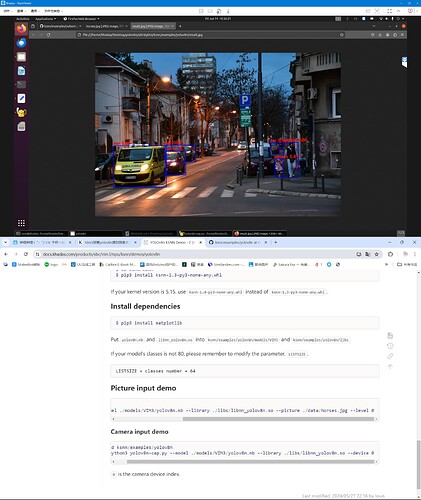This screenshot has height=500, width=421.
Task: Bookmark the page with Firefox star icon
Action: click(342, 35)
